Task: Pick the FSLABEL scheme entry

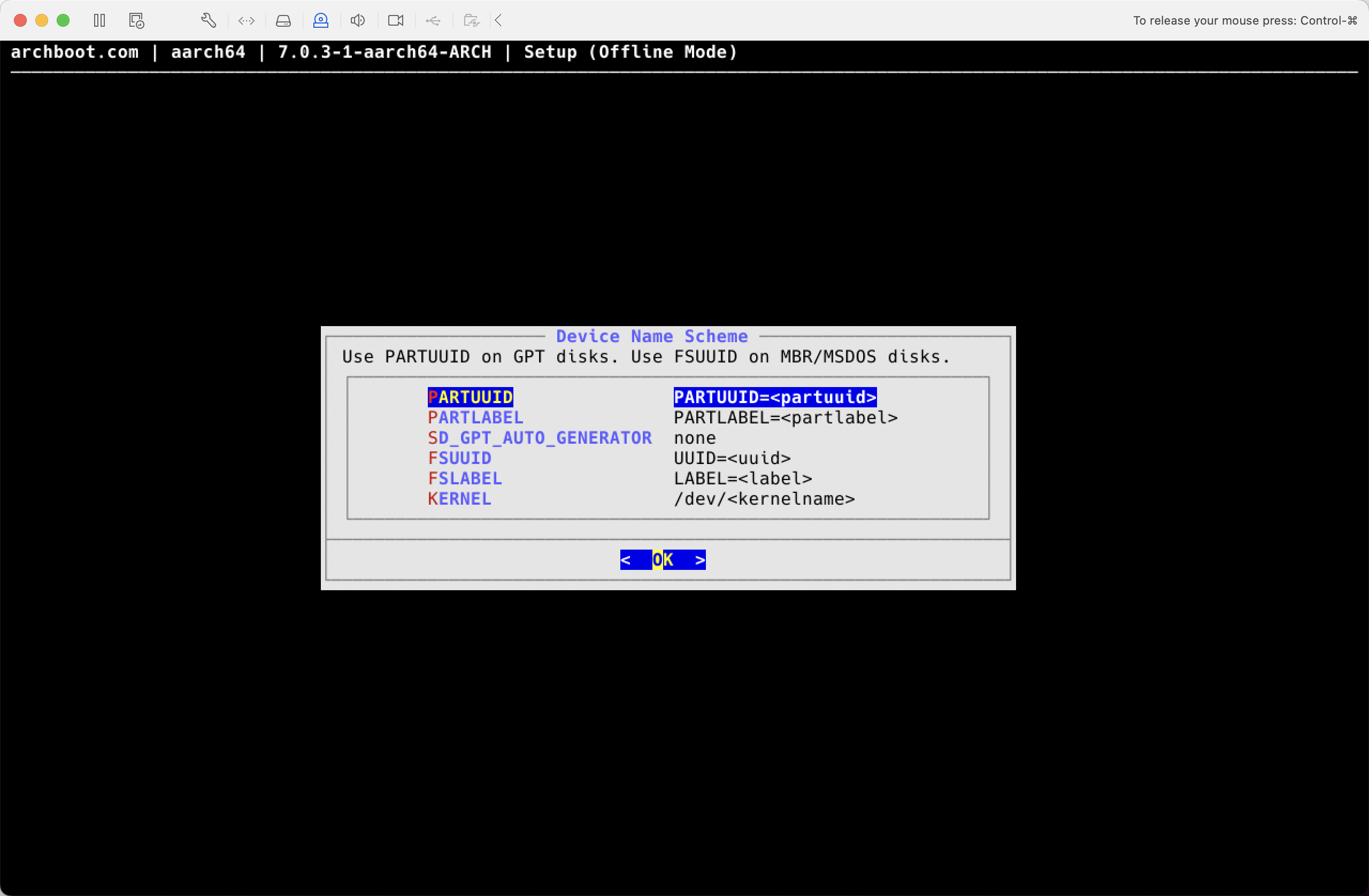Action: (465, 478)
